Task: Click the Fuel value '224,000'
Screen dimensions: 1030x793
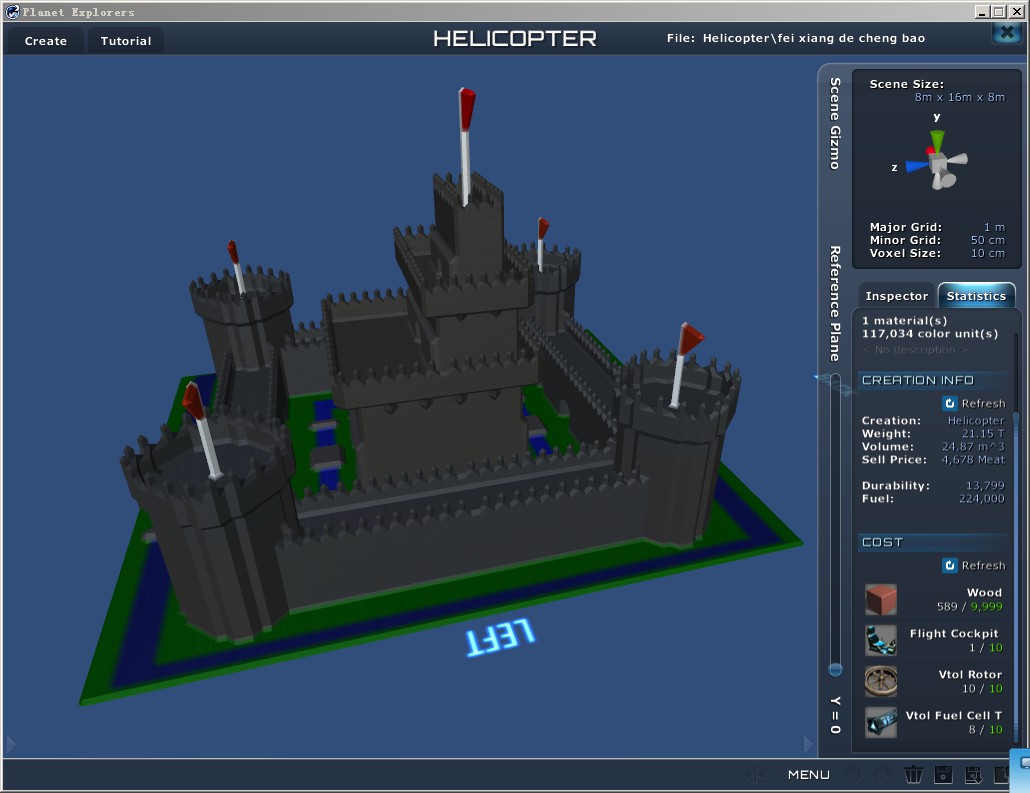Action: pyautogui.click(x=982, y=499)
